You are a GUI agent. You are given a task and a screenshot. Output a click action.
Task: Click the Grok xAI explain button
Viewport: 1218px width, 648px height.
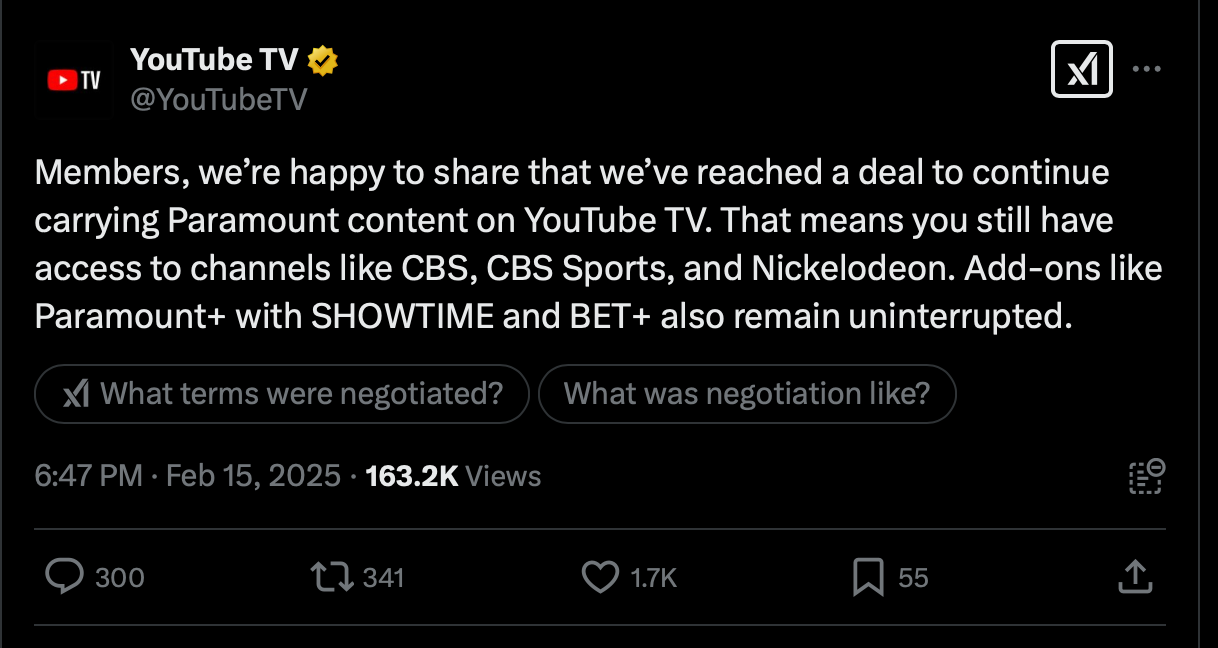[1082, 69]
